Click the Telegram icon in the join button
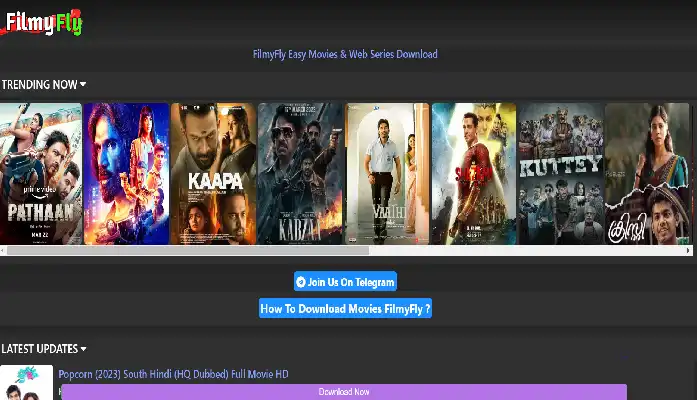The width and height of the screenshot is (697, 400). tap(301, 282)
